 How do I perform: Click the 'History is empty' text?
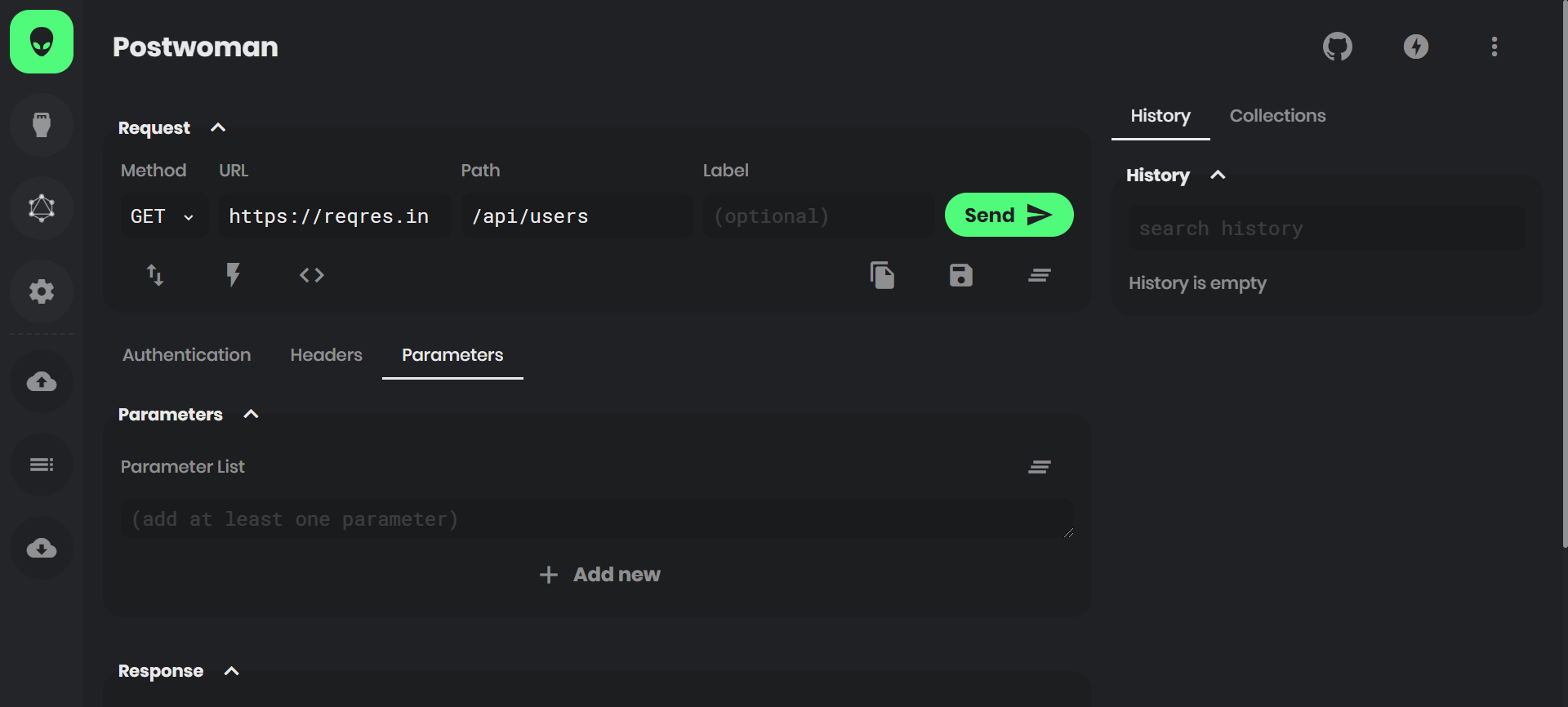1197,283
